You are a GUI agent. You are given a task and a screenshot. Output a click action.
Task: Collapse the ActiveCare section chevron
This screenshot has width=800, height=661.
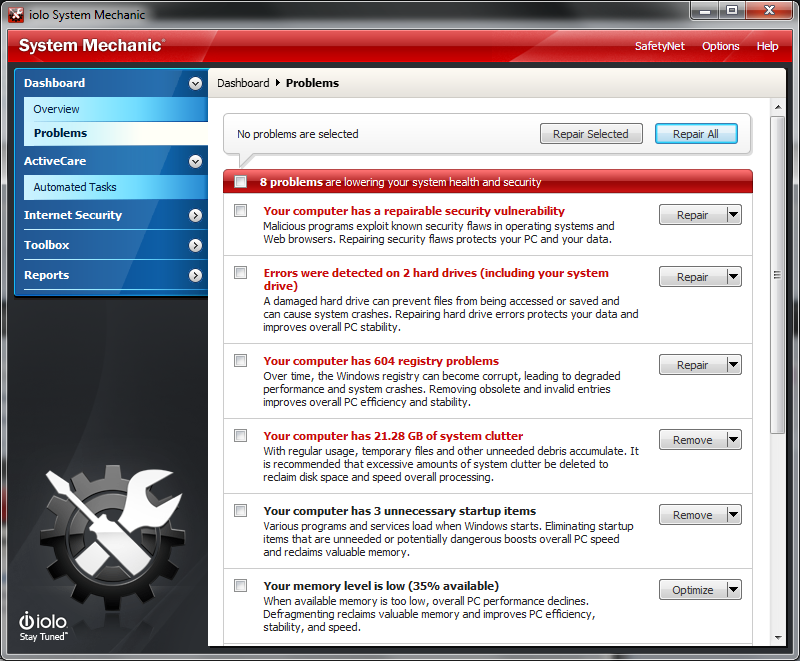coord(195,161)
